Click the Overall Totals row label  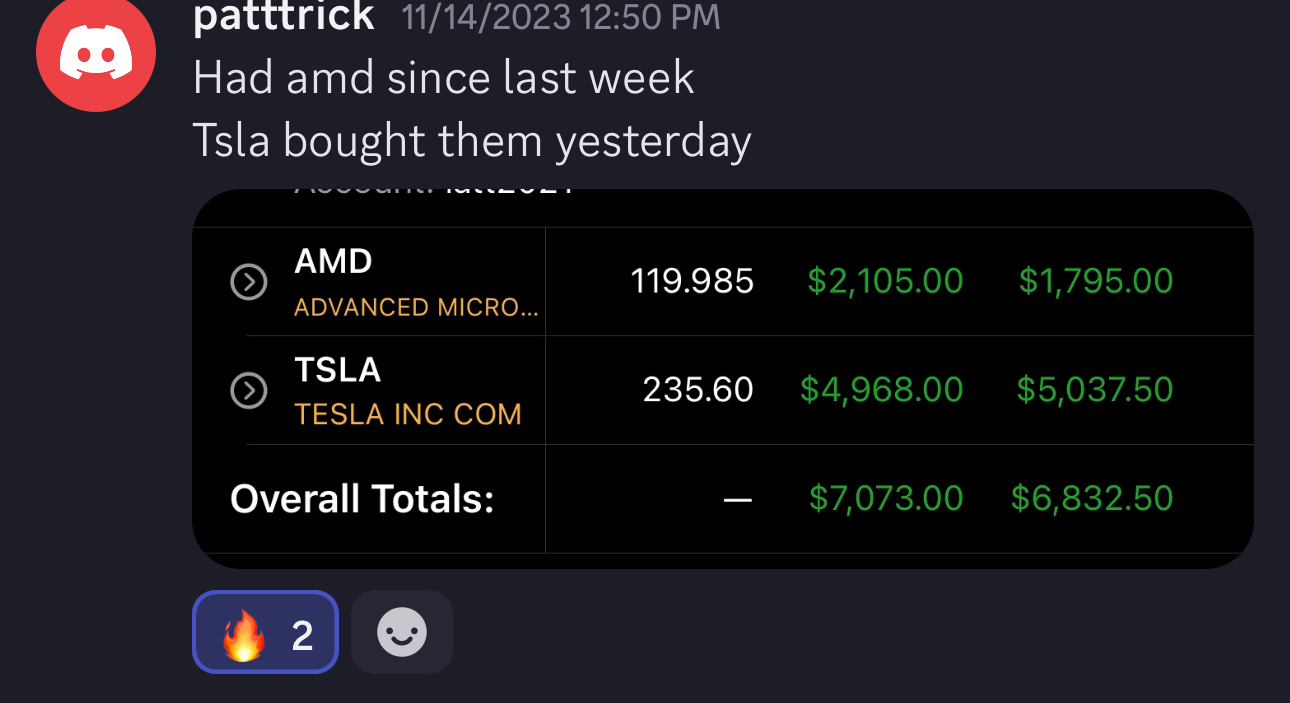point(362,498)
